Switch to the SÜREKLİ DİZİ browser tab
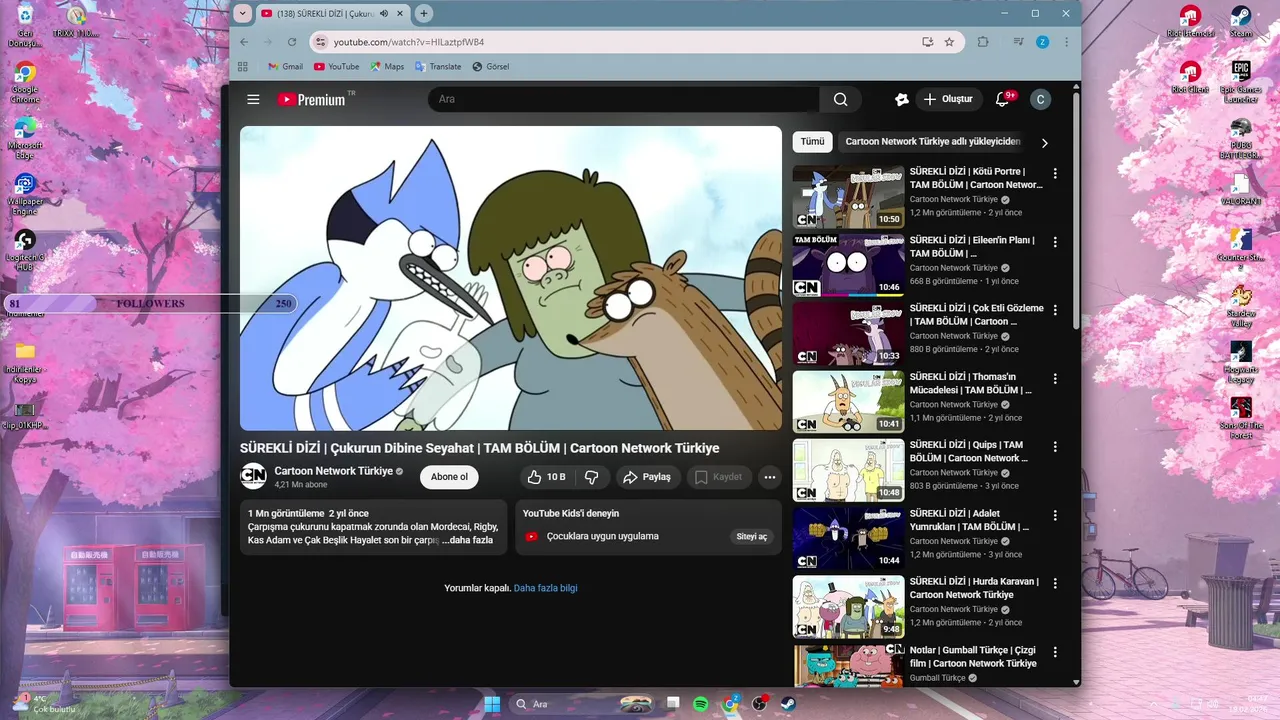This screenshot has height=720, width=1280. 330,14
